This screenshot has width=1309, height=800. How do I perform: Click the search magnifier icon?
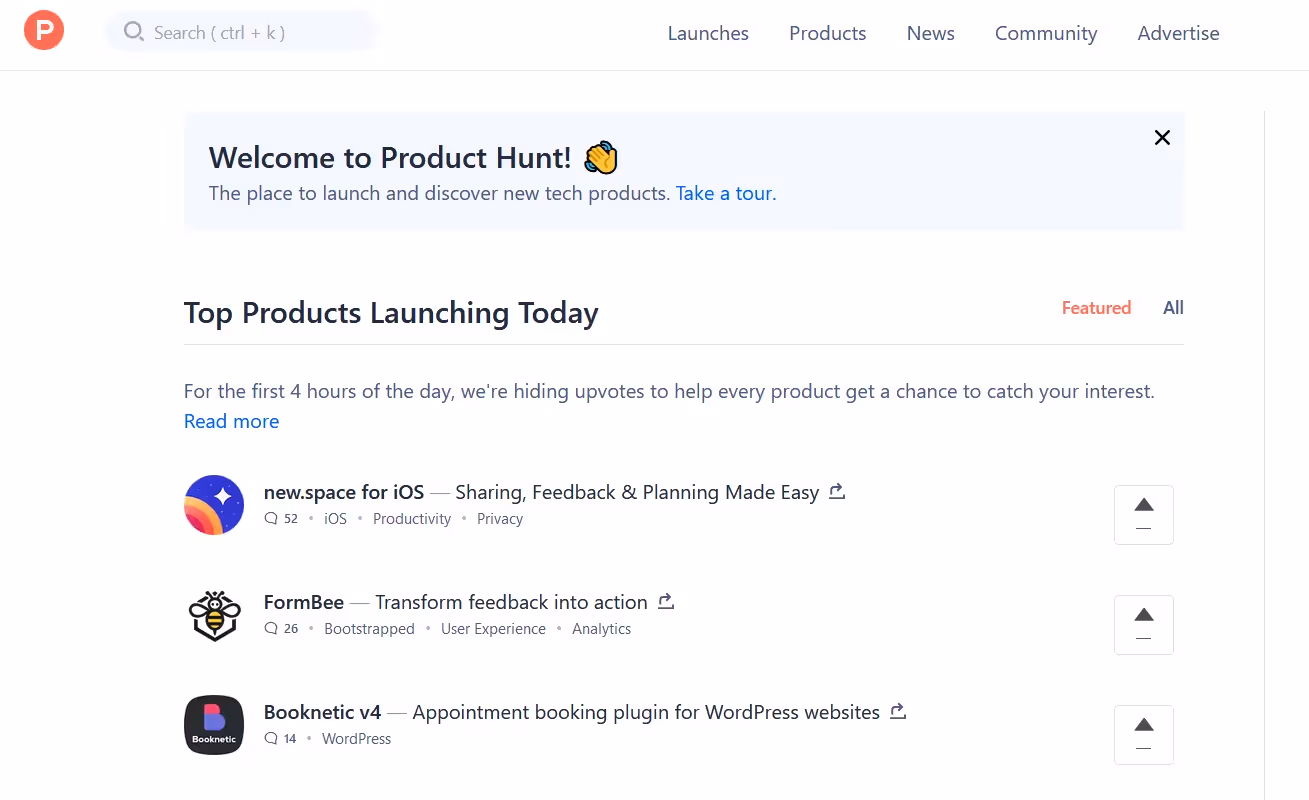click(133, 32)
